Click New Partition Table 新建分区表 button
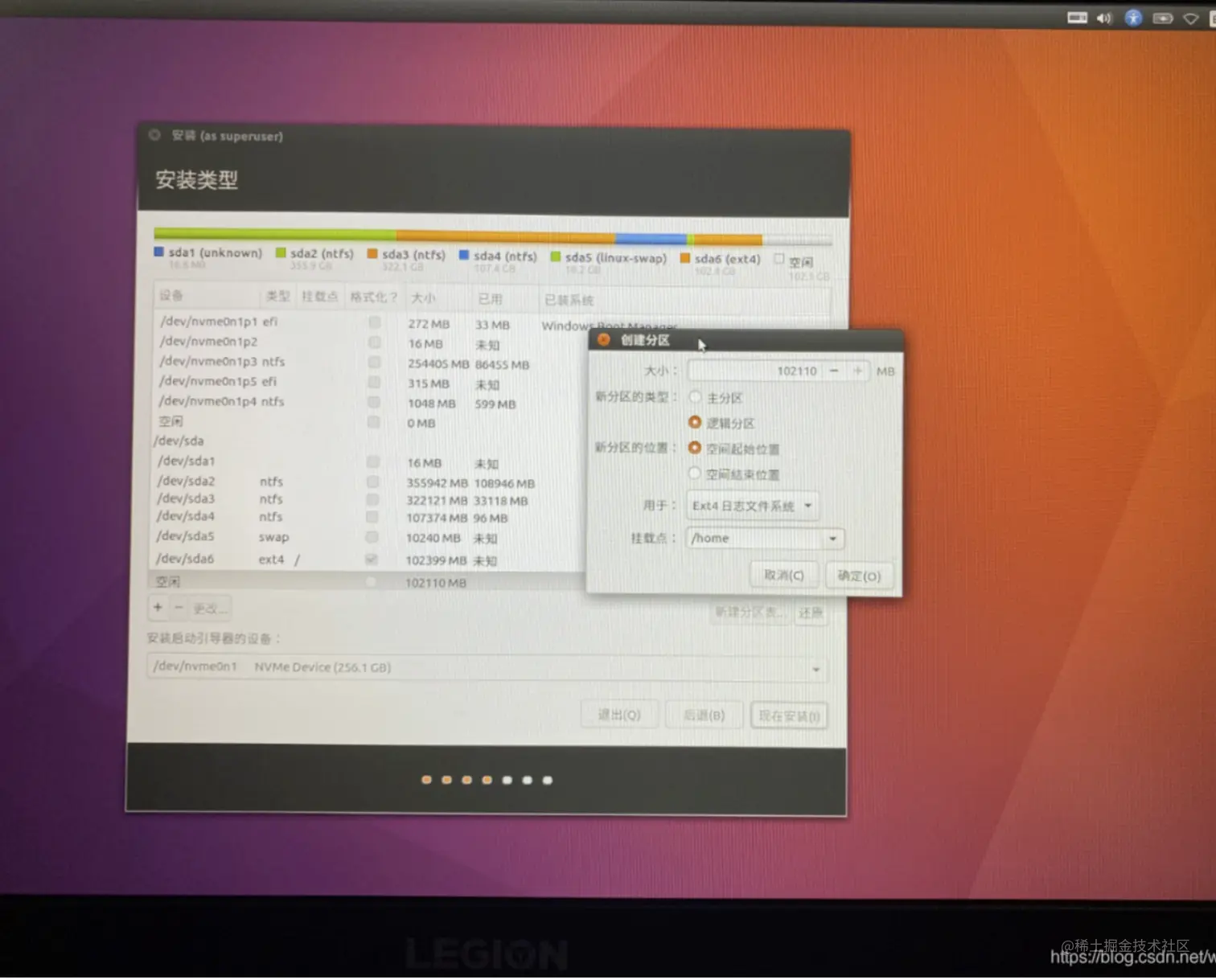The height and width of the screenshot is (980, 1216). pos(750,613)
